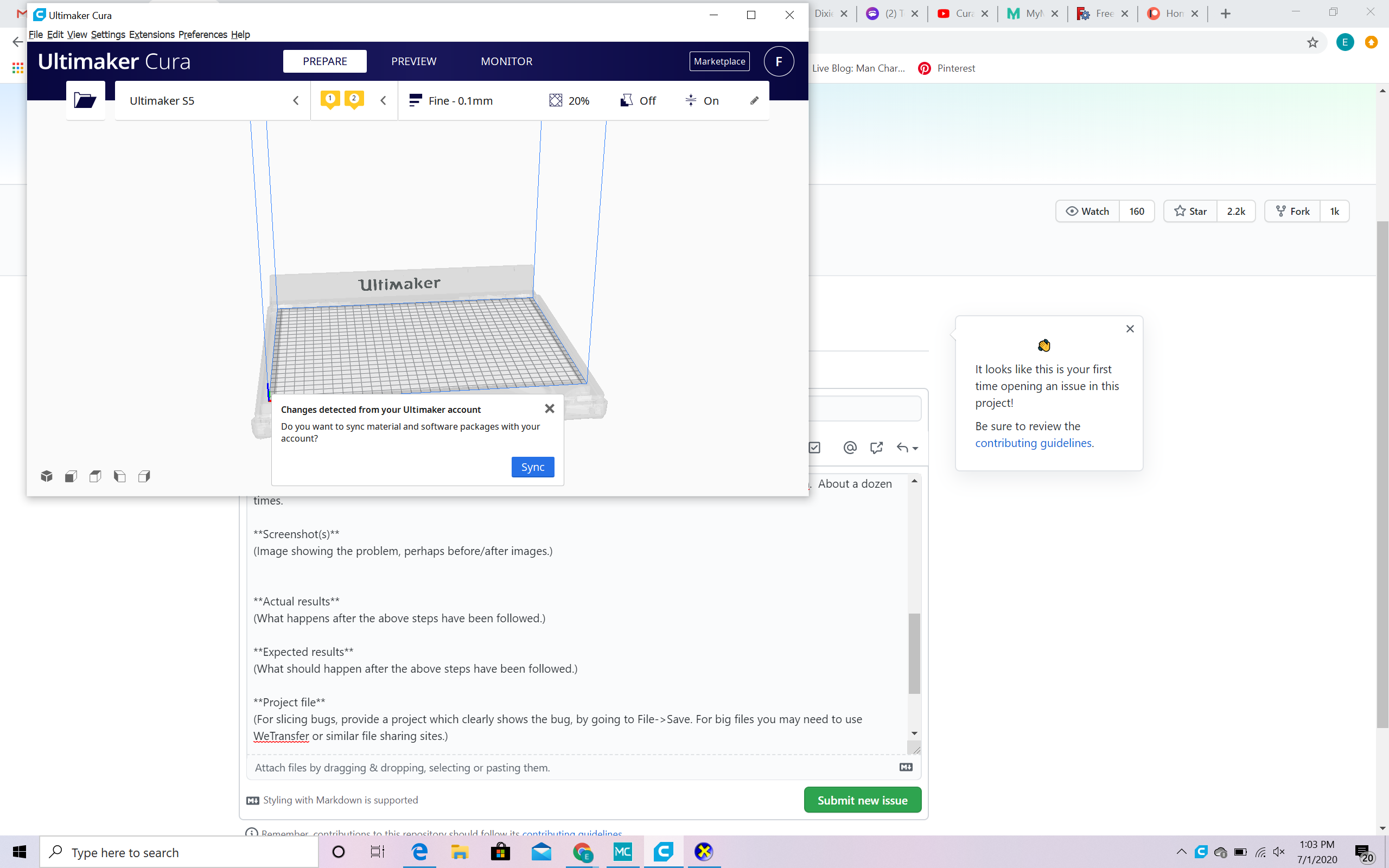Collapse the printer selection panel chevron

pos(295,100)
